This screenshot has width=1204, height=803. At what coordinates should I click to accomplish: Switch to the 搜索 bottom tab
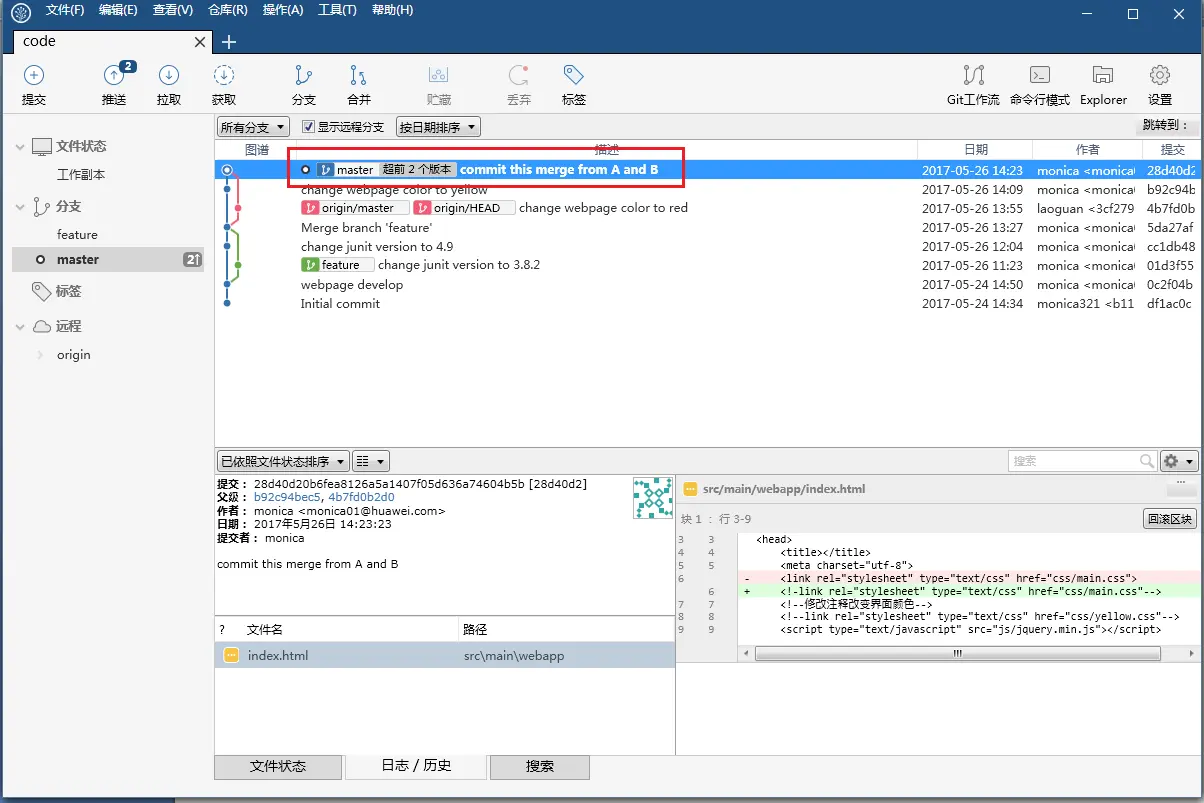pyautogui.click(x=539, y=766)
